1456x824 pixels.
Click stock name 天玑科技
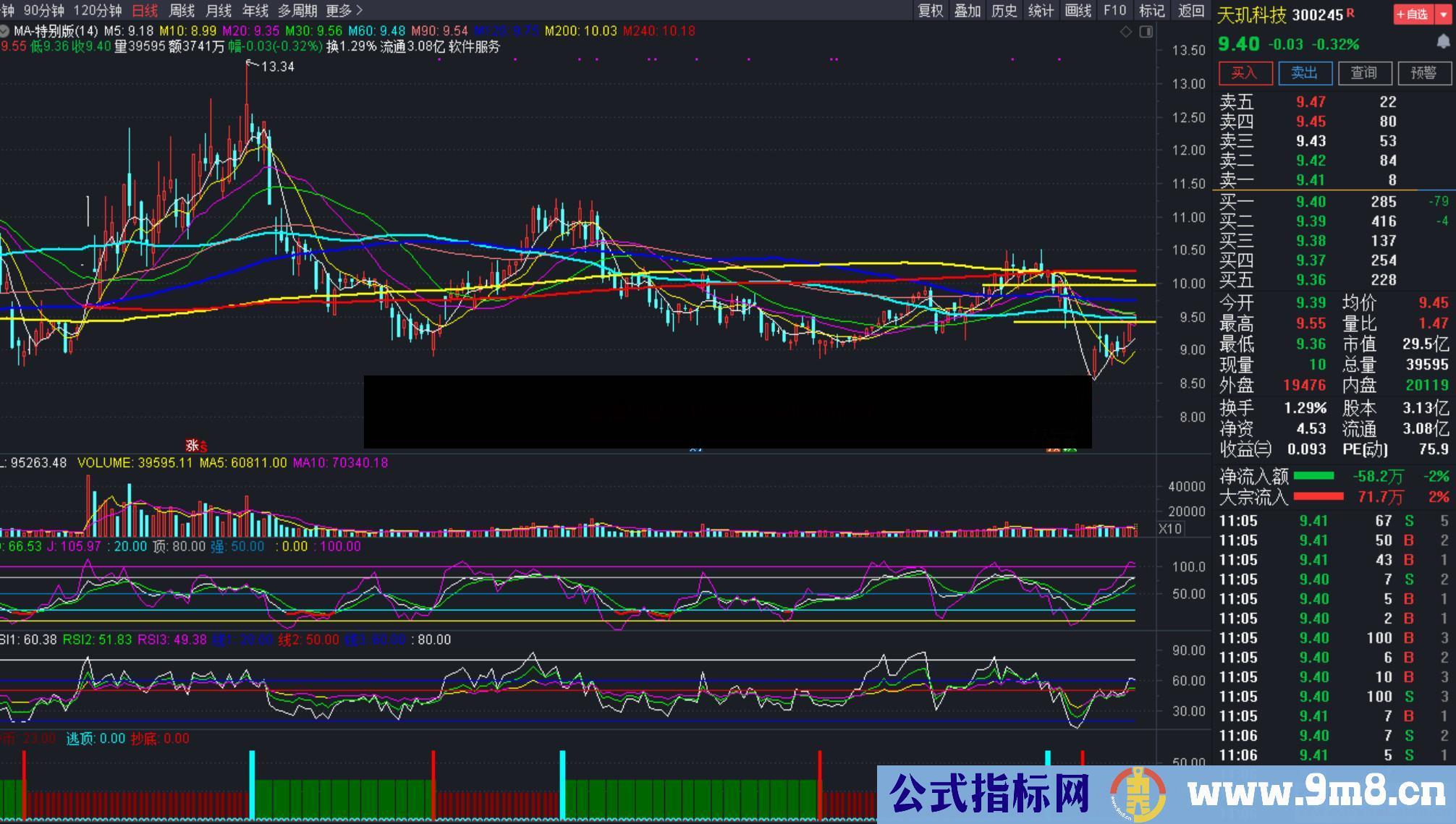(x=1251, y=14)
